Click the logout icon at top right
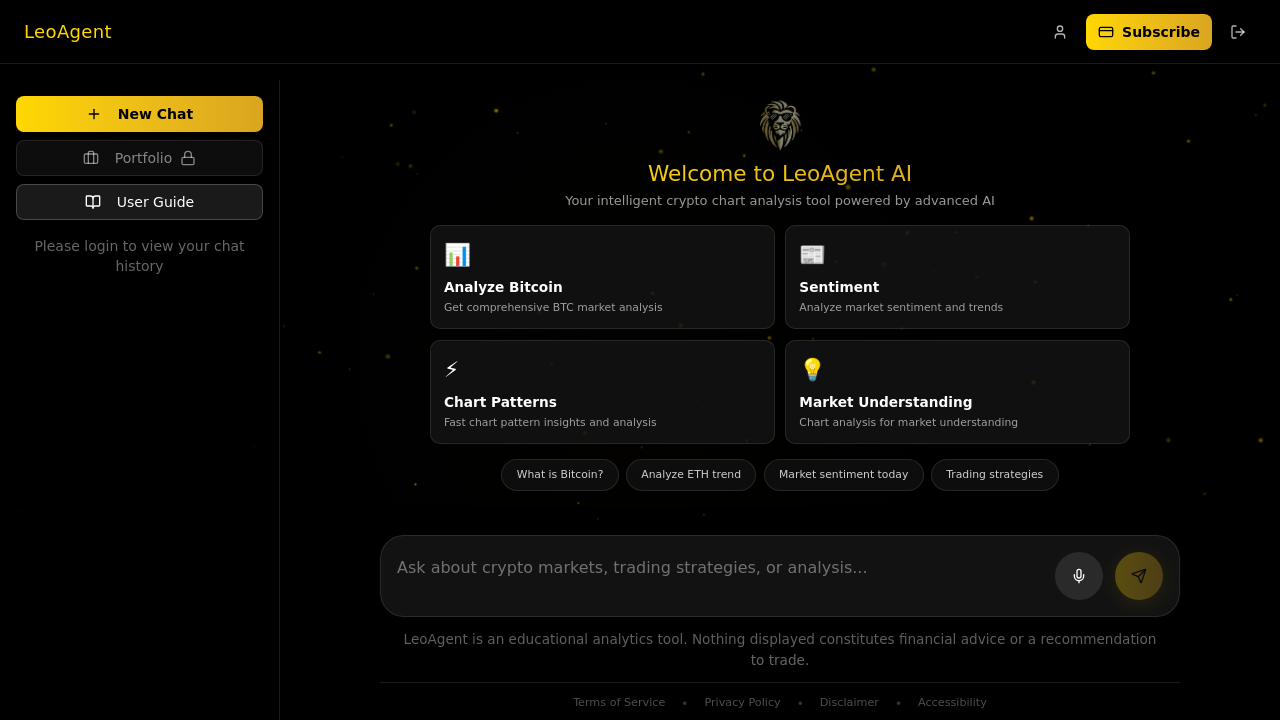This screenshot has width=1280, height=720. [1238, 32]
